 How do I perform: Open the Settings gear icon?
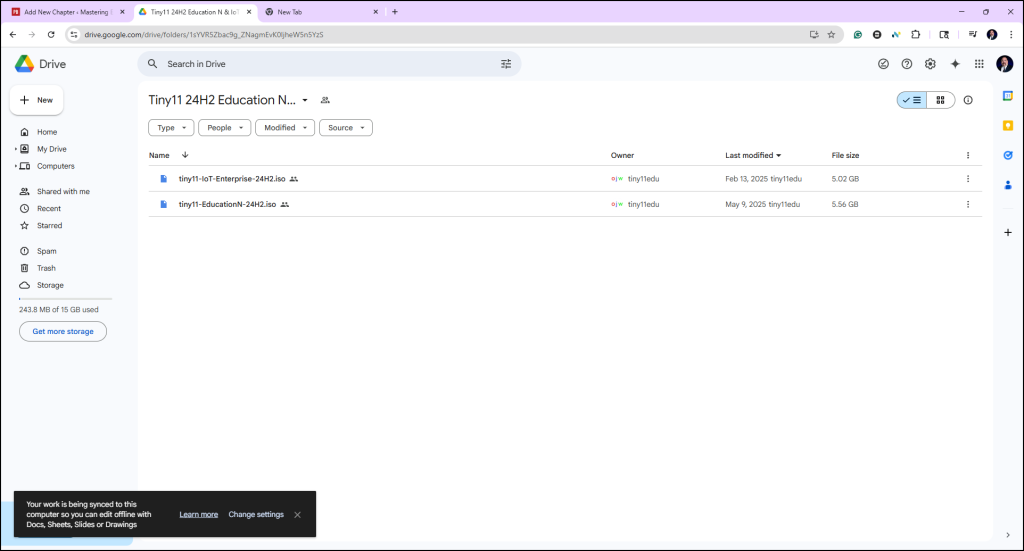coord(930,64)
